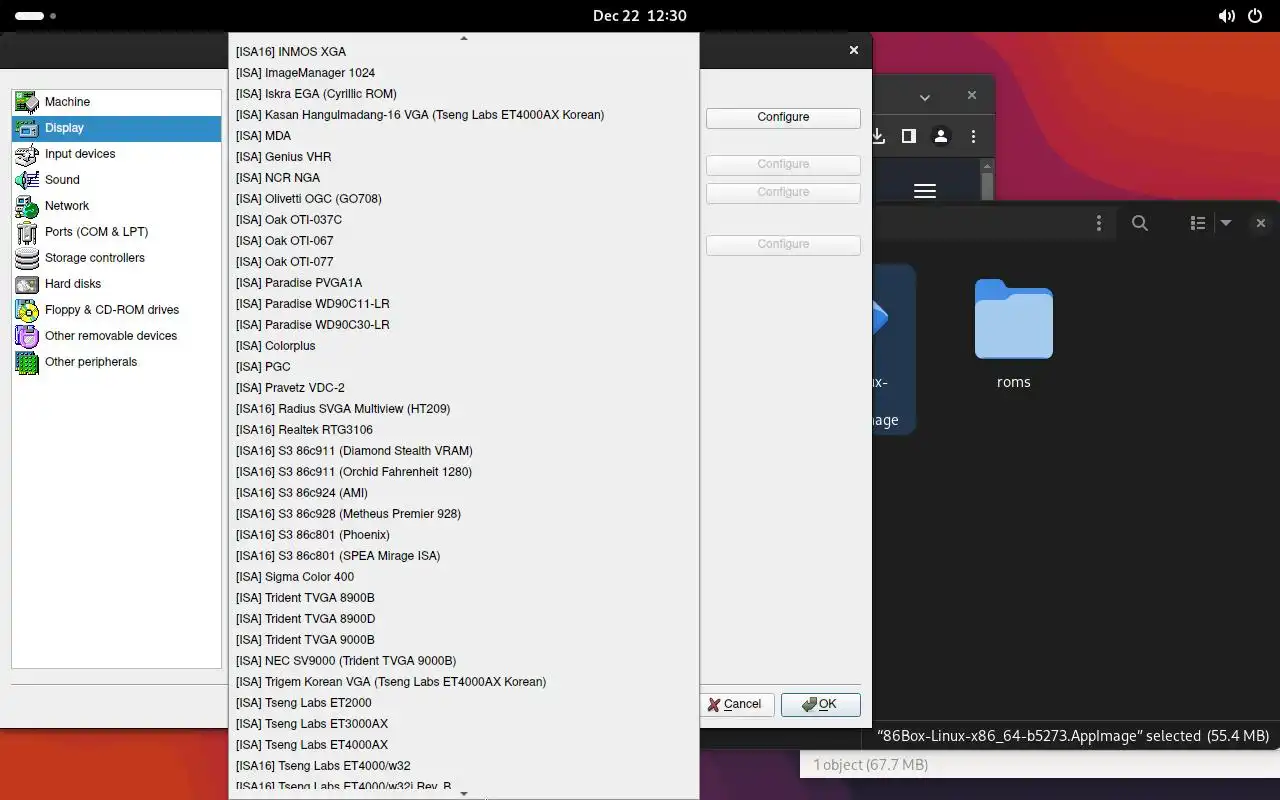Select Sound in the settings list
Image resolution: width=1280 pixels, height=800 pixels.
[x=116, y=180]
